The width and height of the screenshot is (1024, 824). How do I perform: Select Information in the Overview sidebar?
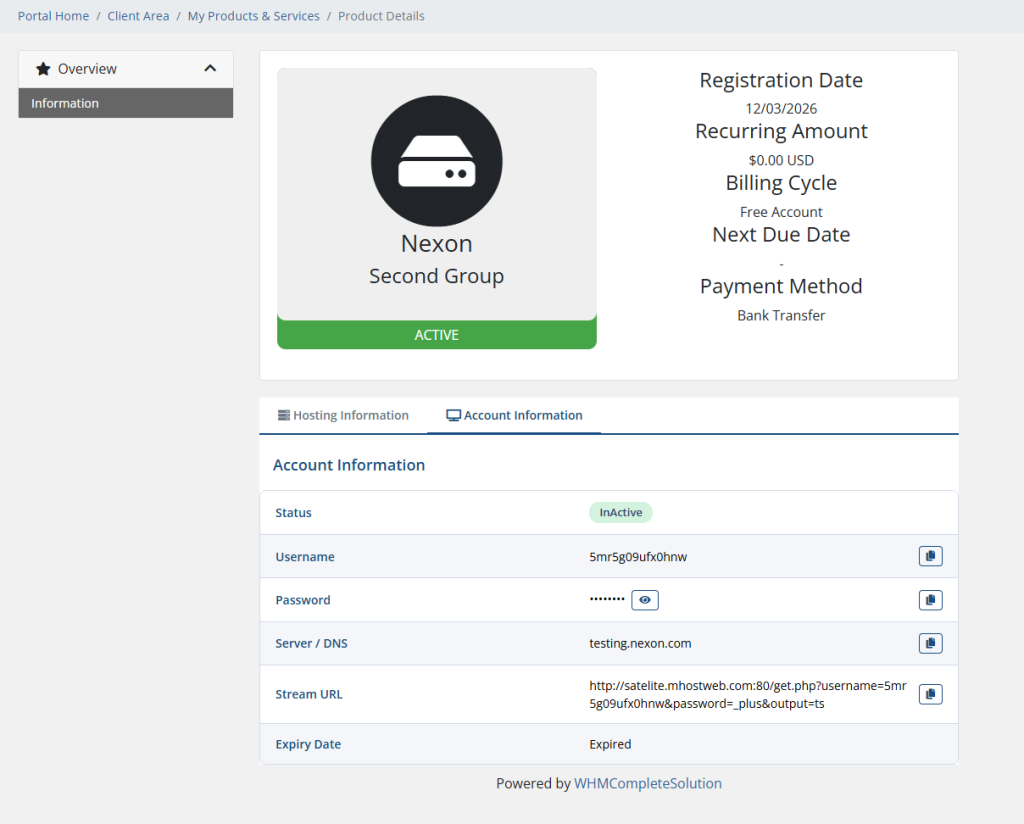65,103
